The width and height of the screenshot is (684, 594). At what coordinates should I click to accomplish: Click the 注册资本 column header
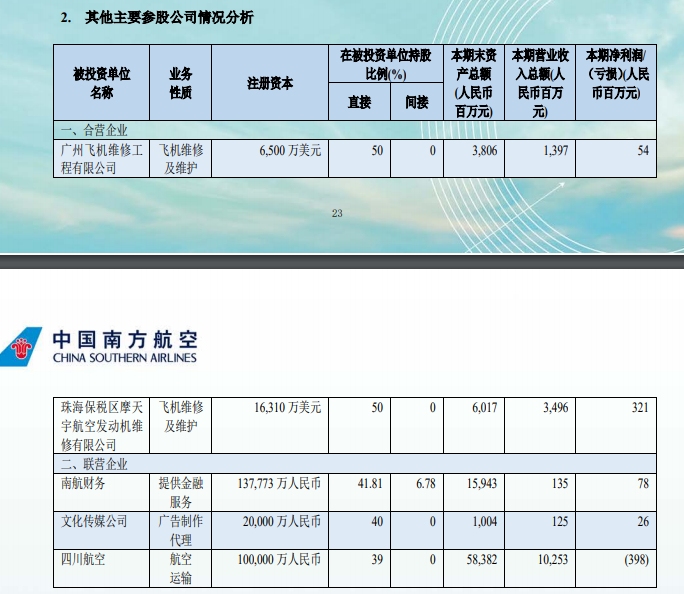coord(270,83)
